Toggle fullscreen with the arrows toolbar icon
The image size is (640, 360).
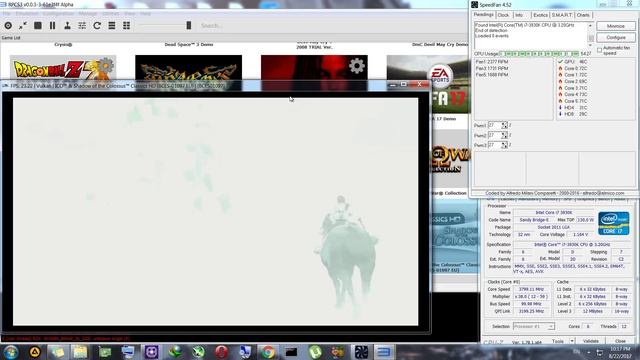[x=23, y=25]
